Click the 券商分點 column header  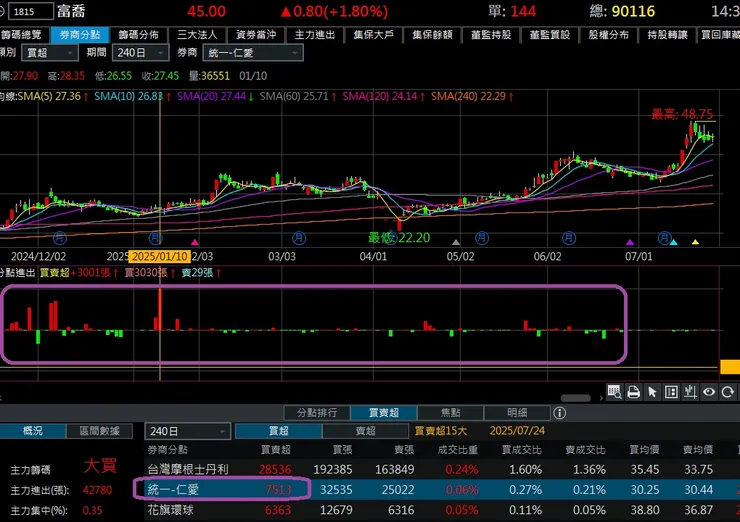pyautogui.click(x=168, y=450)
